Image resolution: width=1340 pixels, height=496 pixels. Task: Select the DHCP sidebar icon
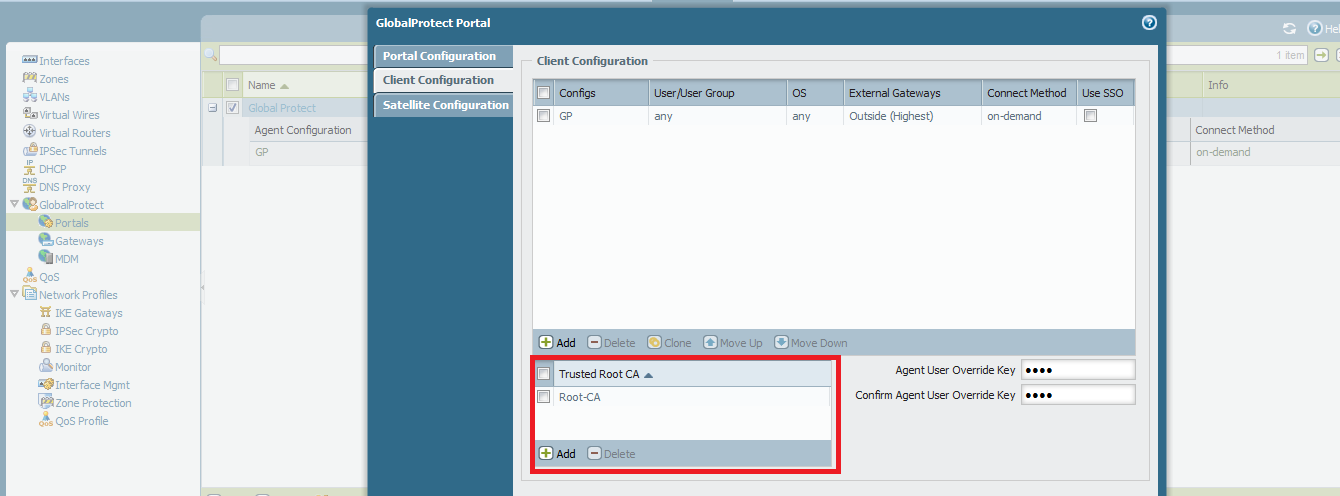(x=30, y=169)
